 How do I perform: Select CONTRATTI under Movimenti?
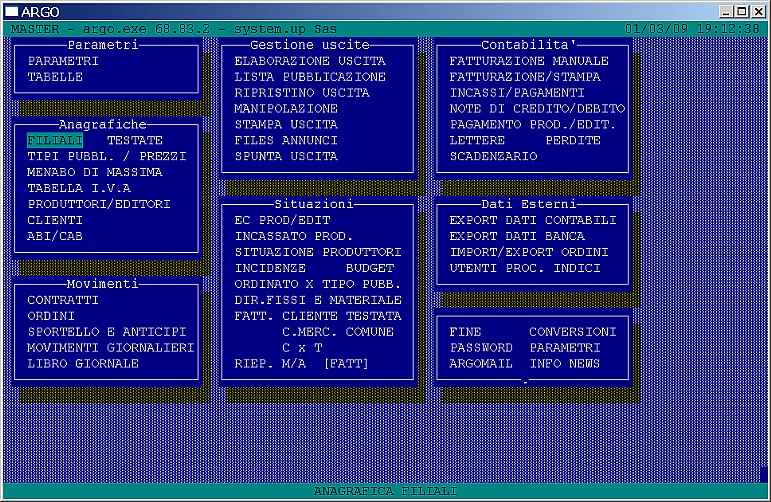(x=63, y=300)
